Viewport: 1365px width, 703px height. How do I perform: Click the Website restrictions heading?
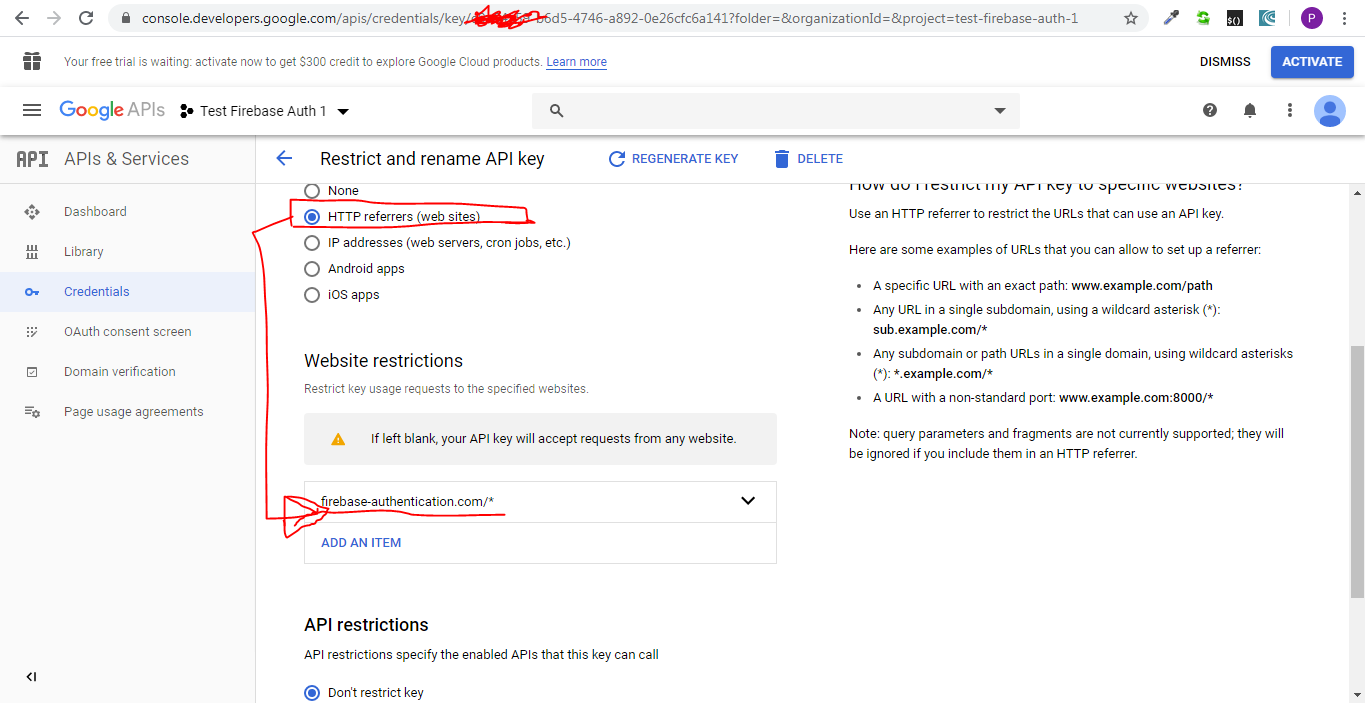pyautogui.click(x=384, y=361)
